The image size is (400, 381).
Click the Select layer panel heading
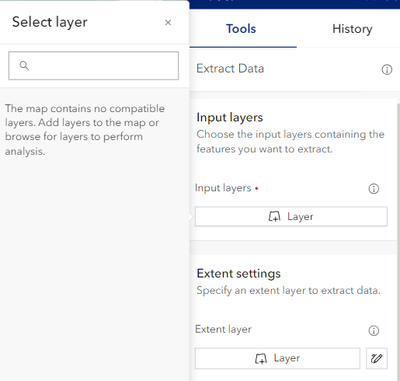(x=50, y=22)
